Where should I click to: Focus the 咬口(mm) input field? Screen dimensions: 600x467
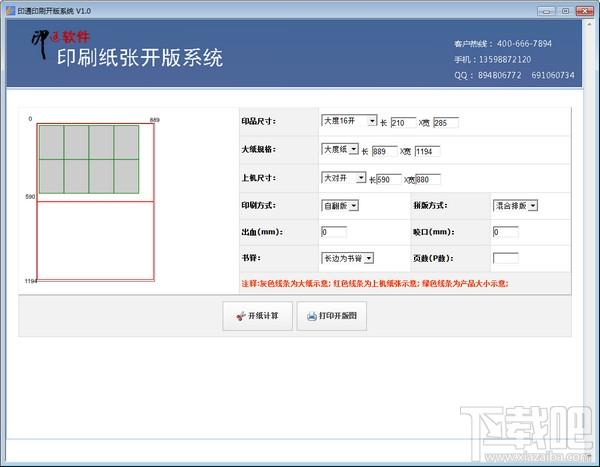point(505,232)
